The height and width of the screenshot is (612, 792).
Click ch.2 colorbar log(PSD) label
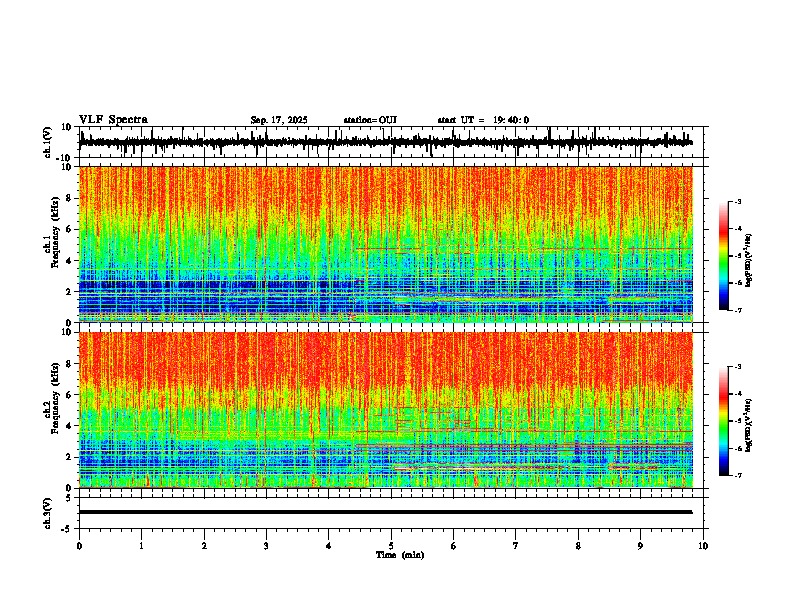click(x=748, y=426)
